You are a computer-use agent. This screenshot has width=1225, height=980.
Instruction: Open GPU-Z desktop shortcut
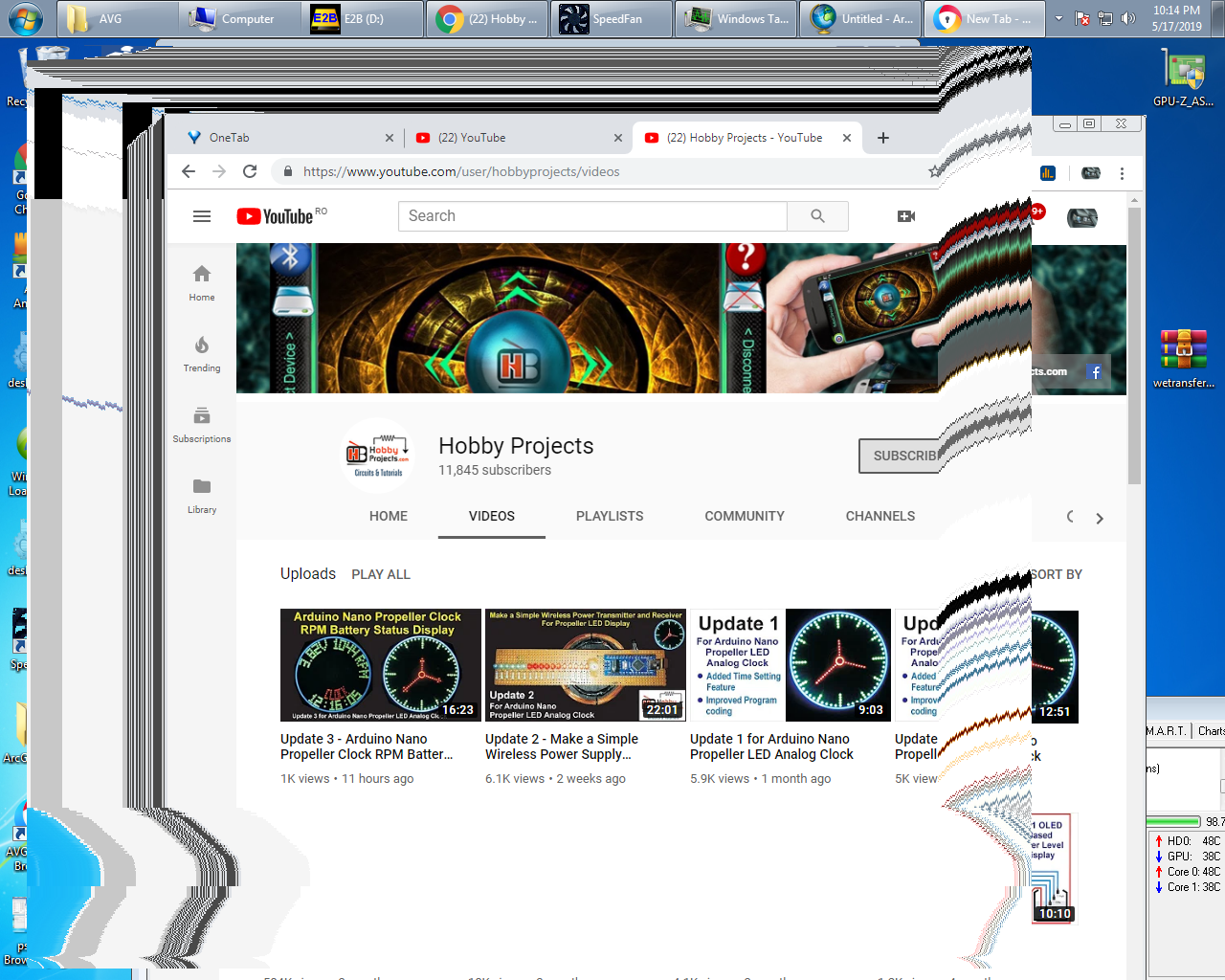[x=1184, y=78]
